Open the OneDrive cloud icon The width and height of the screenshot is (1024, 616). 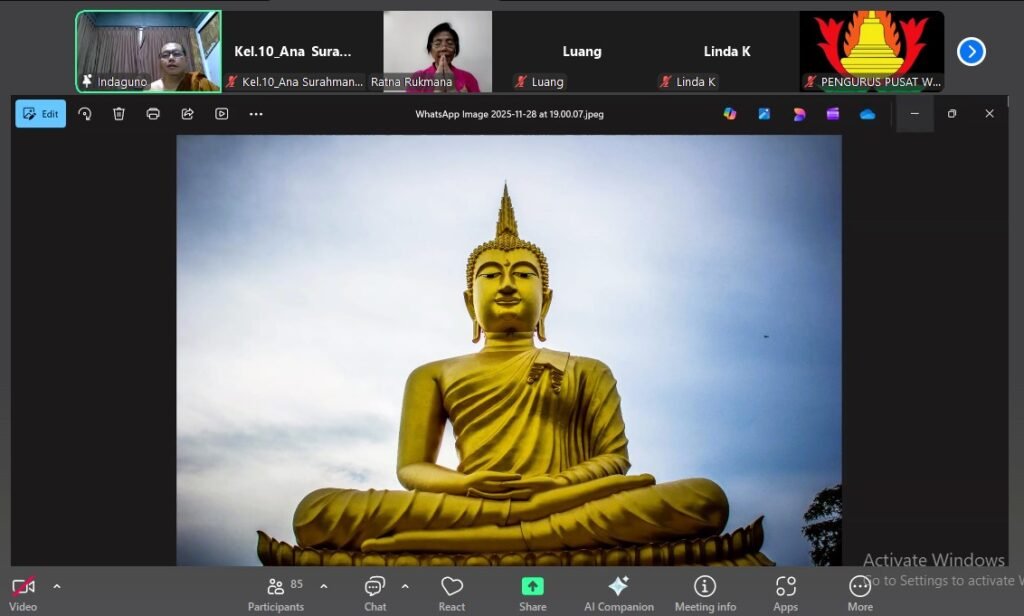[x=867, y=114]
